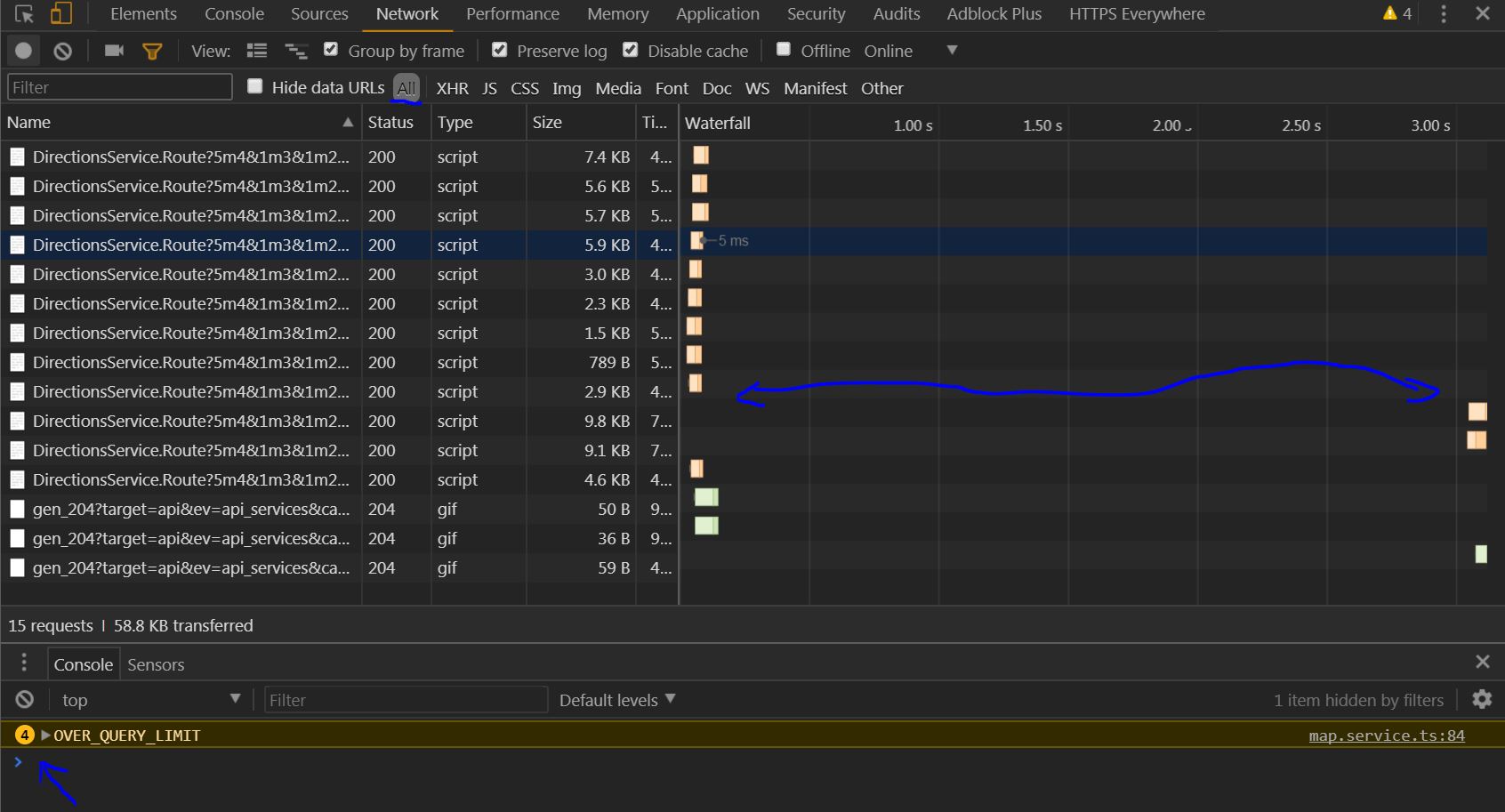Select the inspect element cursor tool

point(24,13)
